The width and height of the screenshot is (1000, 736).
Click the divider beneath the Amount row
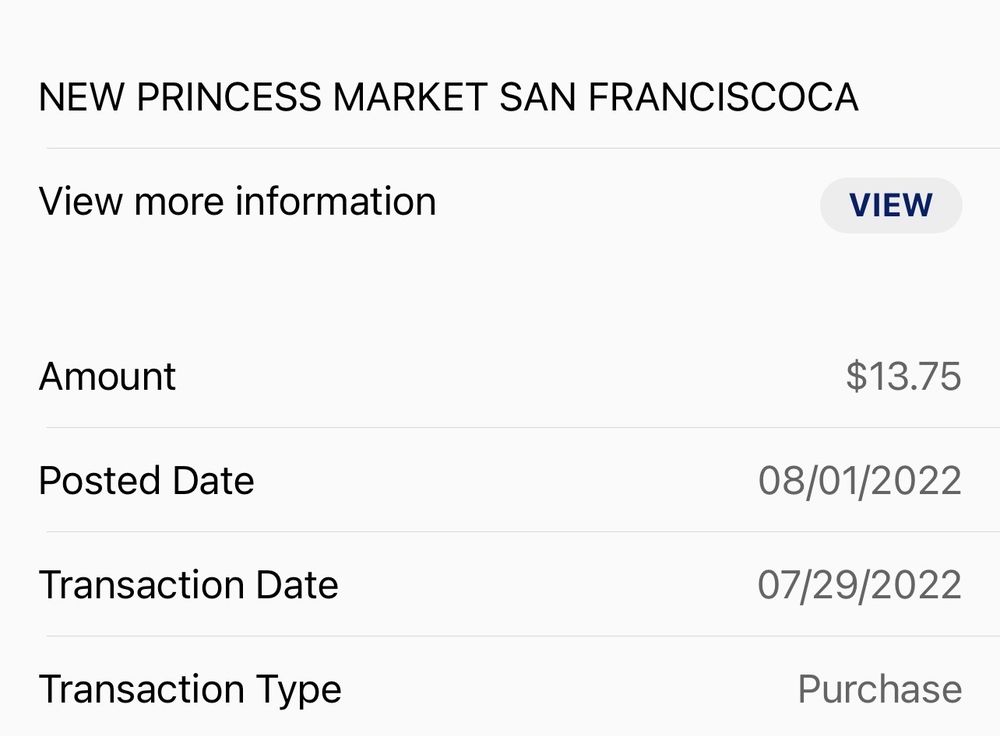pyautogui.click(x=520, y=428)
